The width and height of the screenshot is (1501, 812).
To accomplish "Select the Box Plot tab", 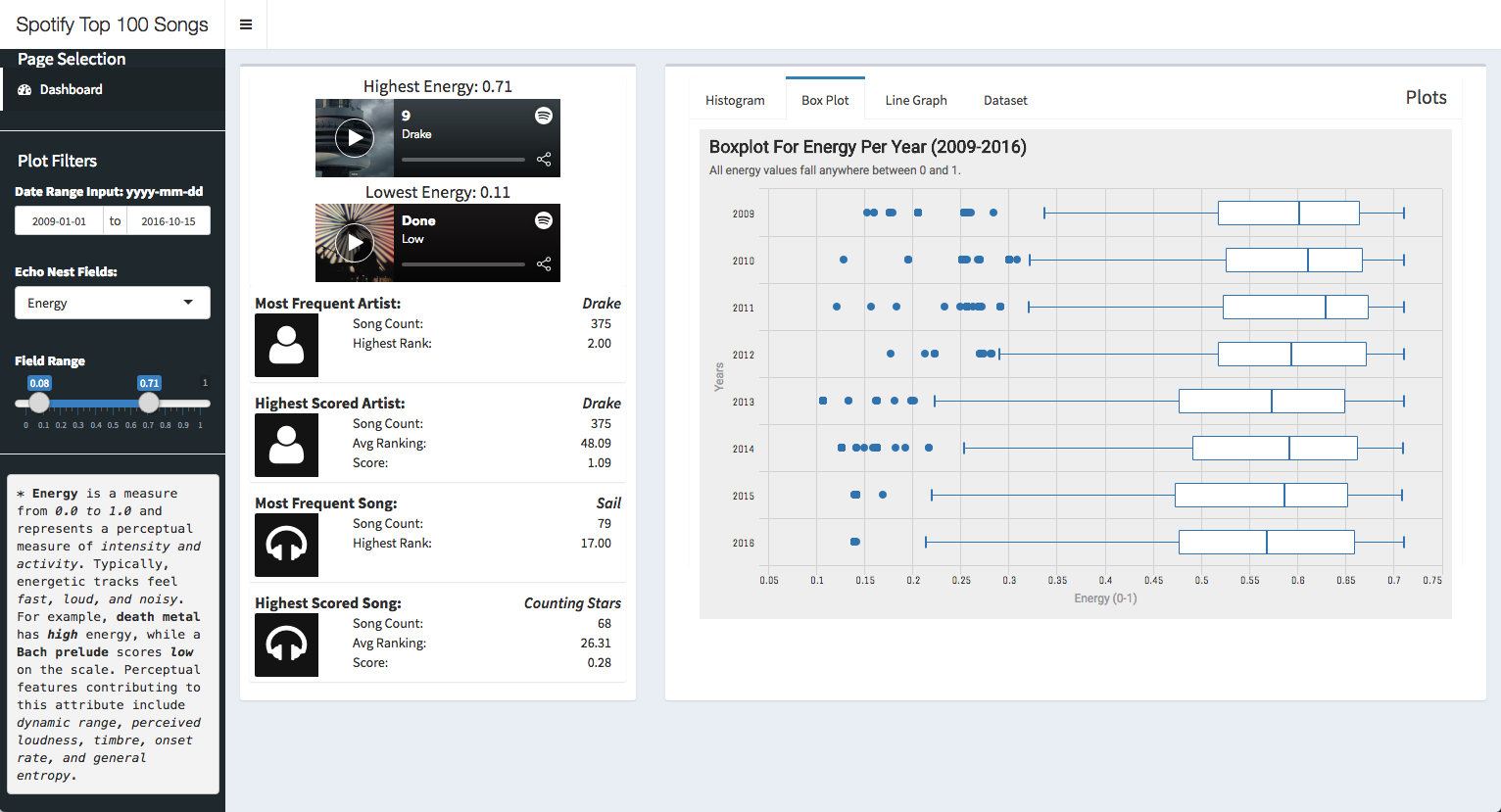I will [825, 99].
